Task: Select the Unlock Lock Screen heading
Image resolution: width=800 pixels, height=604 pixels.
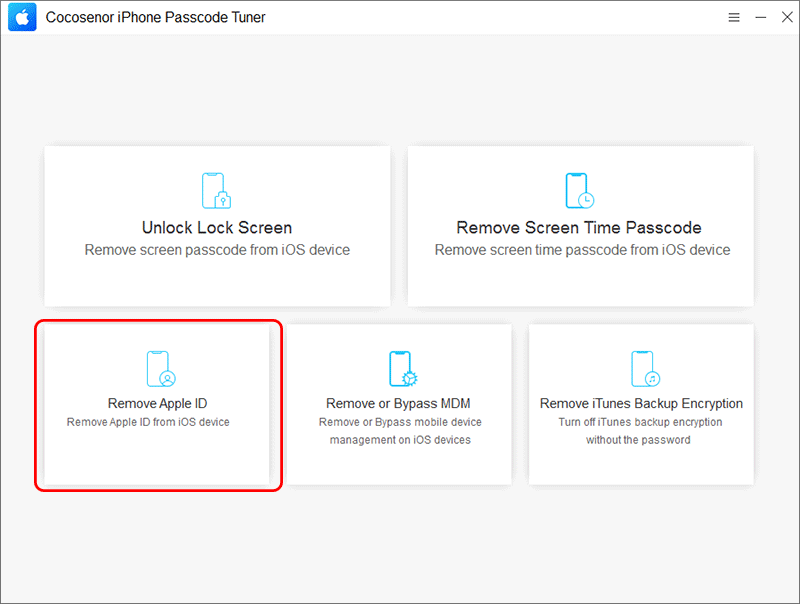Action: pos(217,228)
